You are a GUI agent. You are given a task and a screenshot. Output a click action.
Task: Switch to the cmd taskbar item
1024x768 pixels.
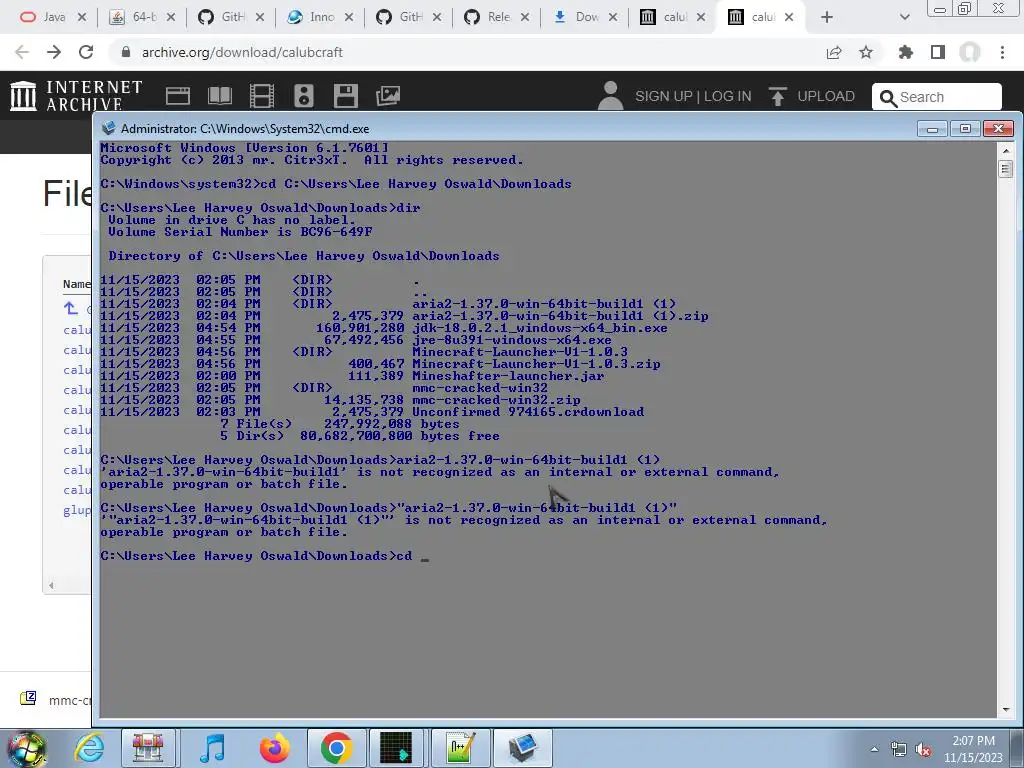coord(523,748)
